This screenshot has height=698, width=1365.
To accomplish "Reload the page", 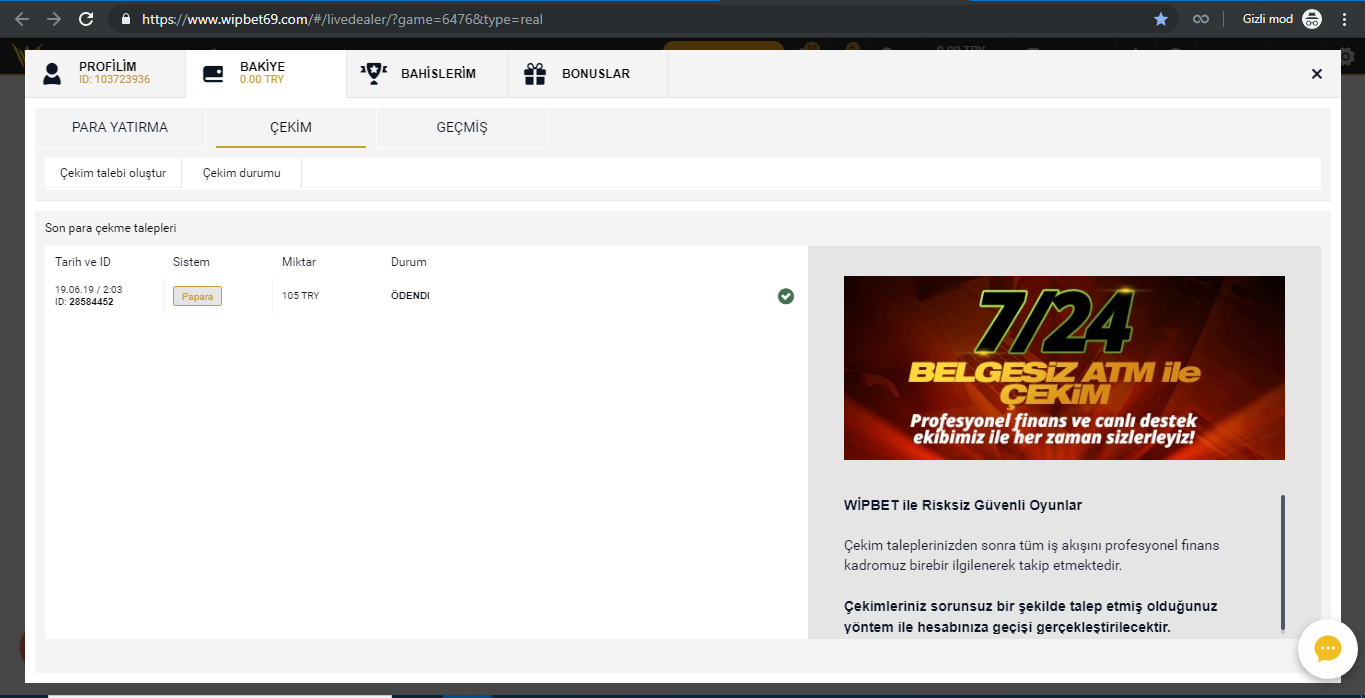I will point(86,19).
